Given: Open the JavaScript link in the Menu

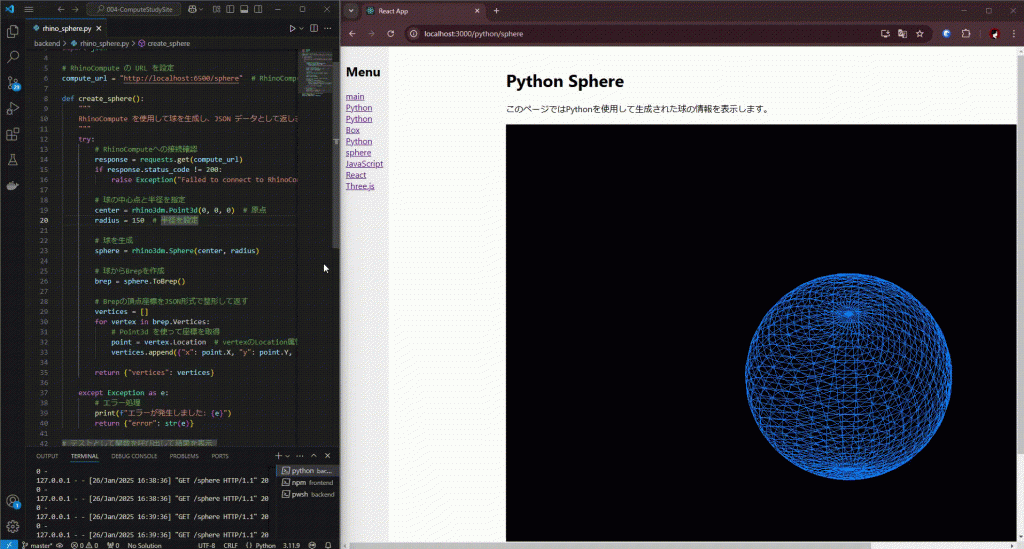Looking at the screenshot, I should coord(364,164).
